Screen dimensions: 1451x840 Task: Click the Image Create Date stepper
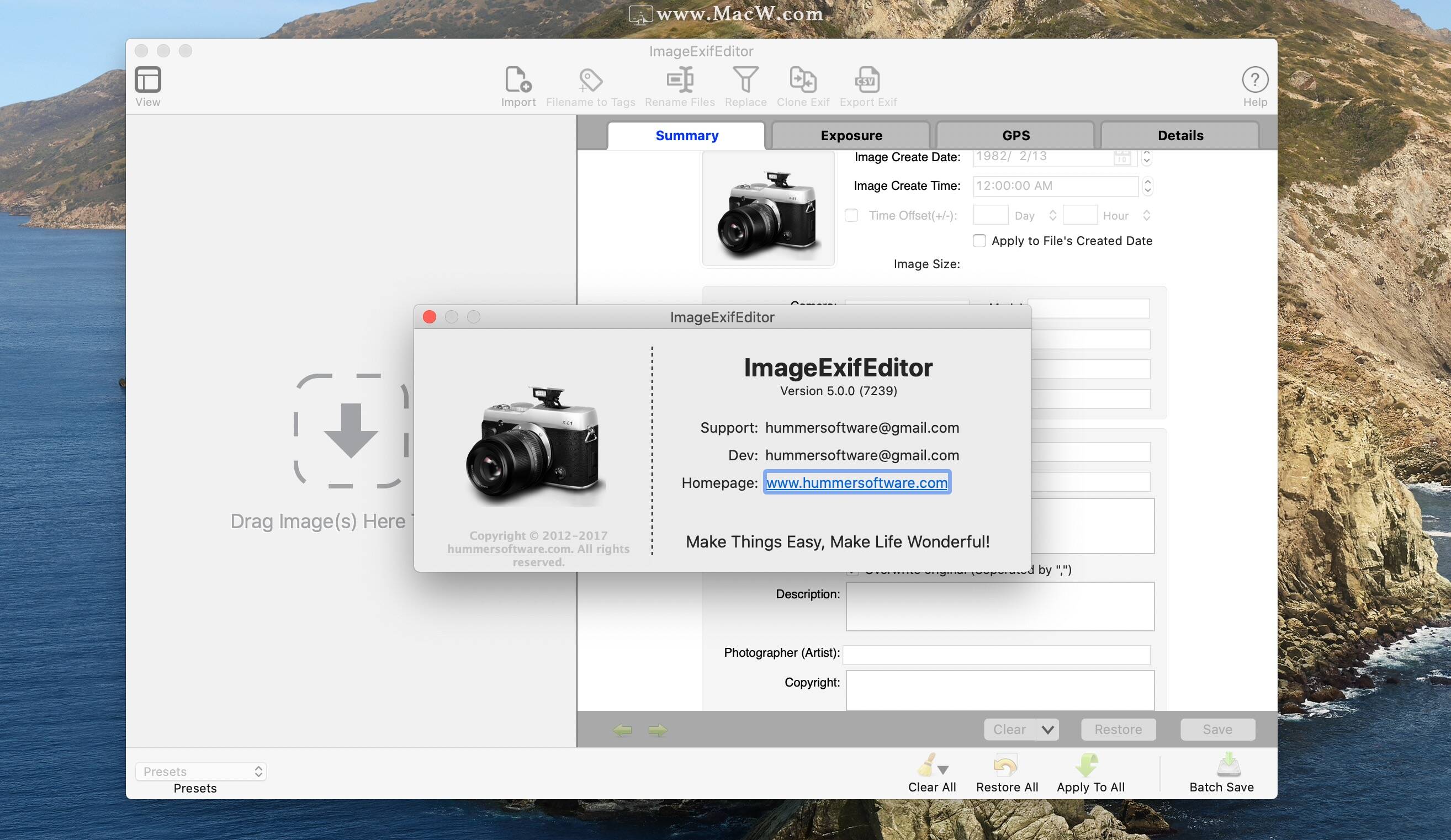(x=1148, y=155)
